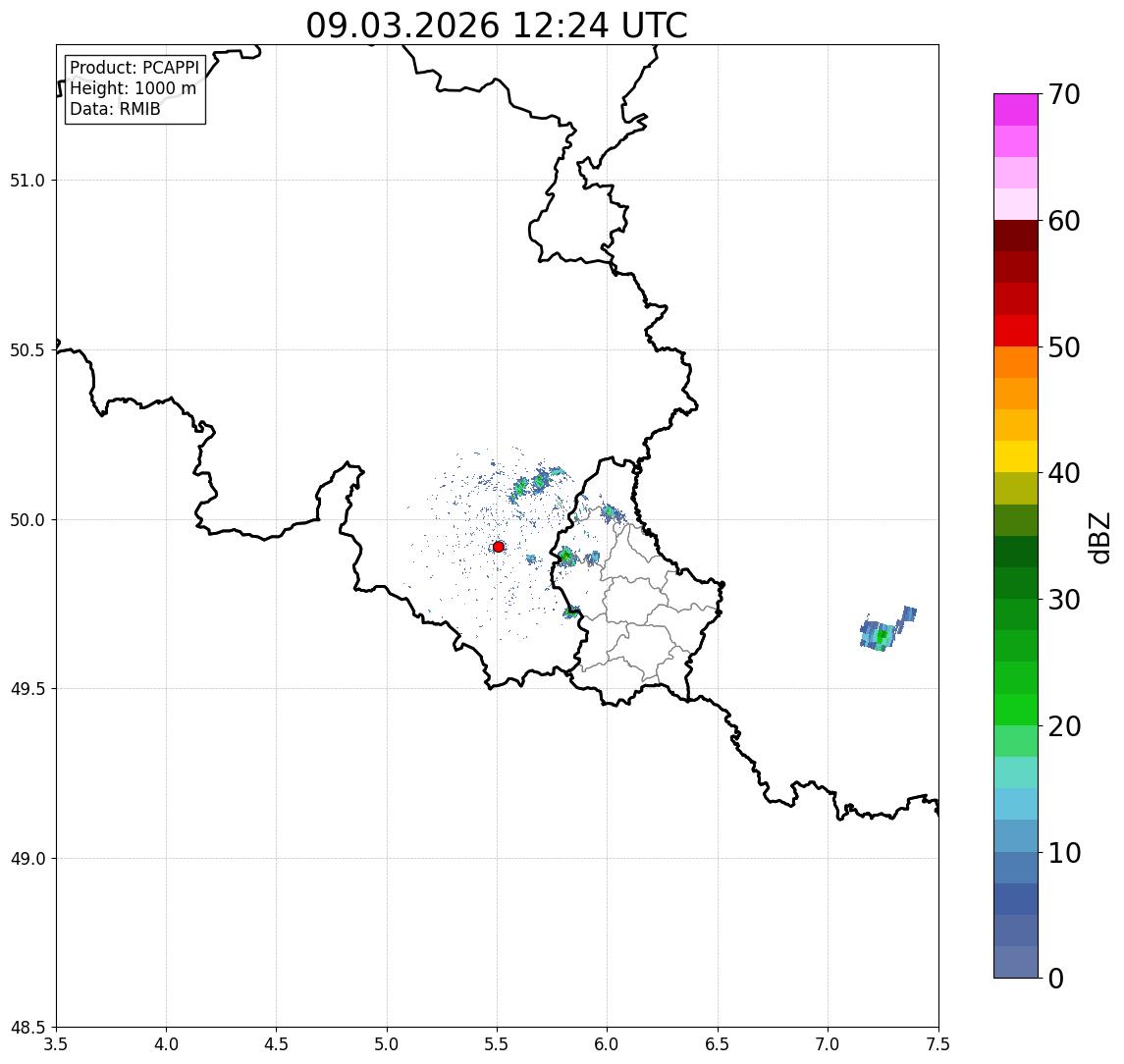Click the colorbar tick label 50

[1064, 347]
